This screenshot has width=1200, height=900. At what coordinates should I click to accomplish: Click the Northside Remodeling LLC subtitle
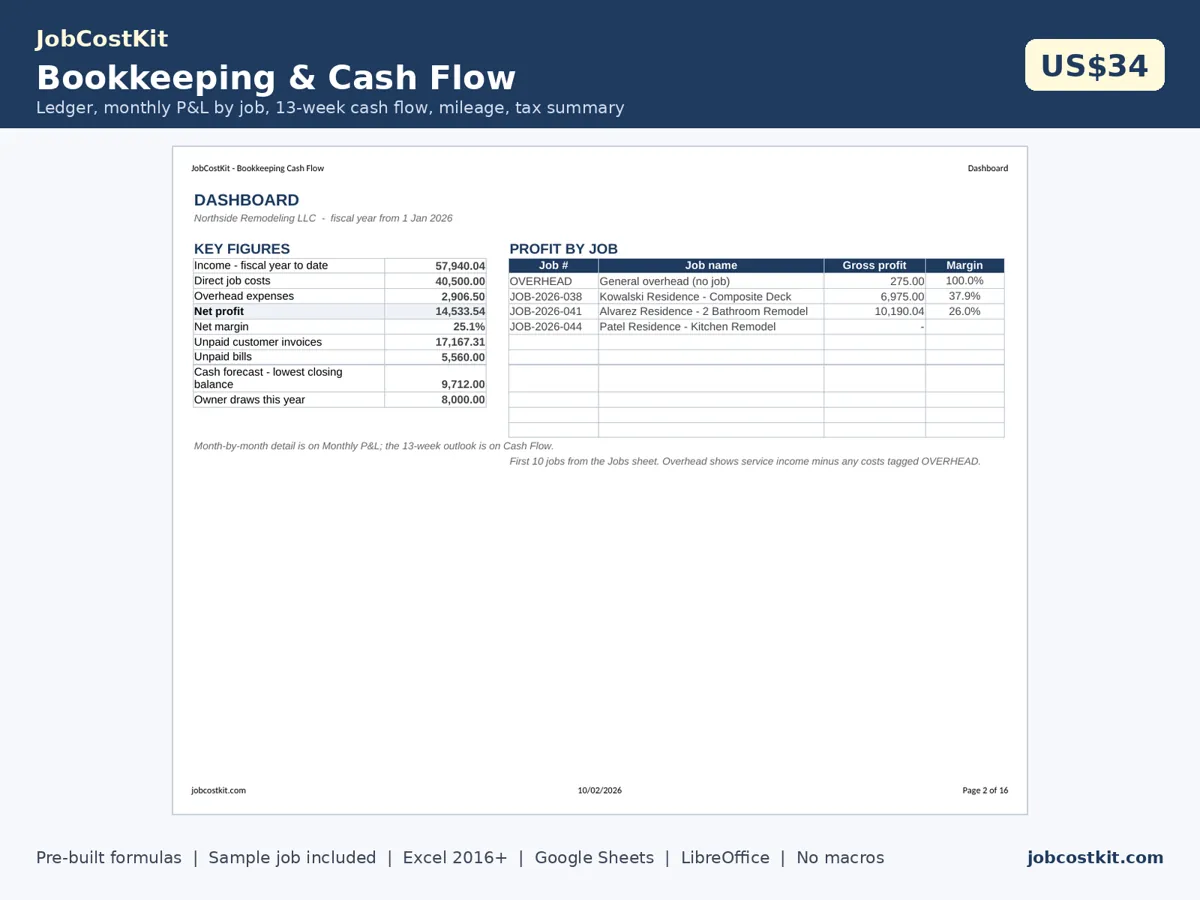323,218
